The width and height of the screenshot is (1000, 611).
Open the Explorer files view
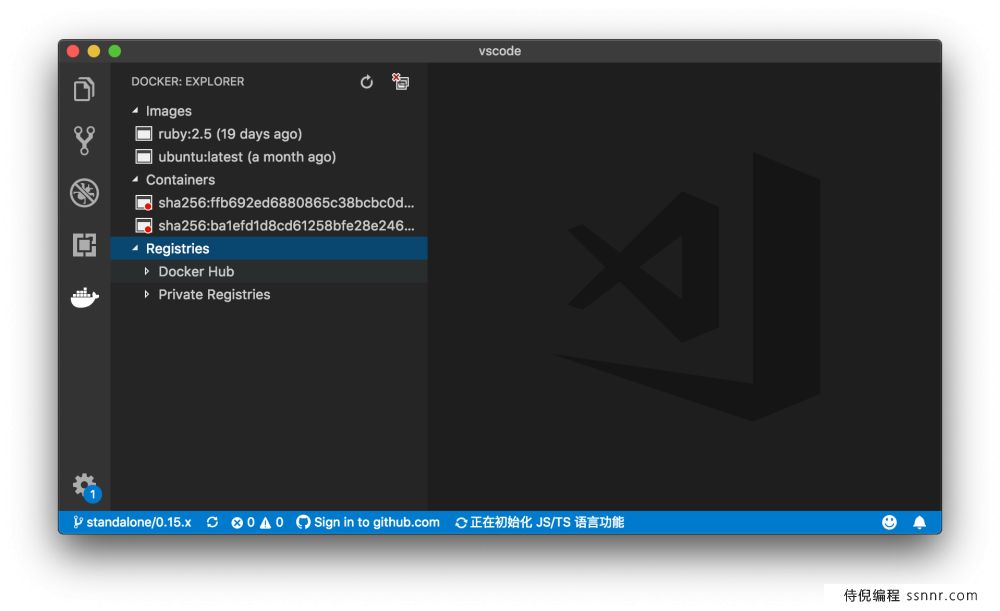point(84,89)
